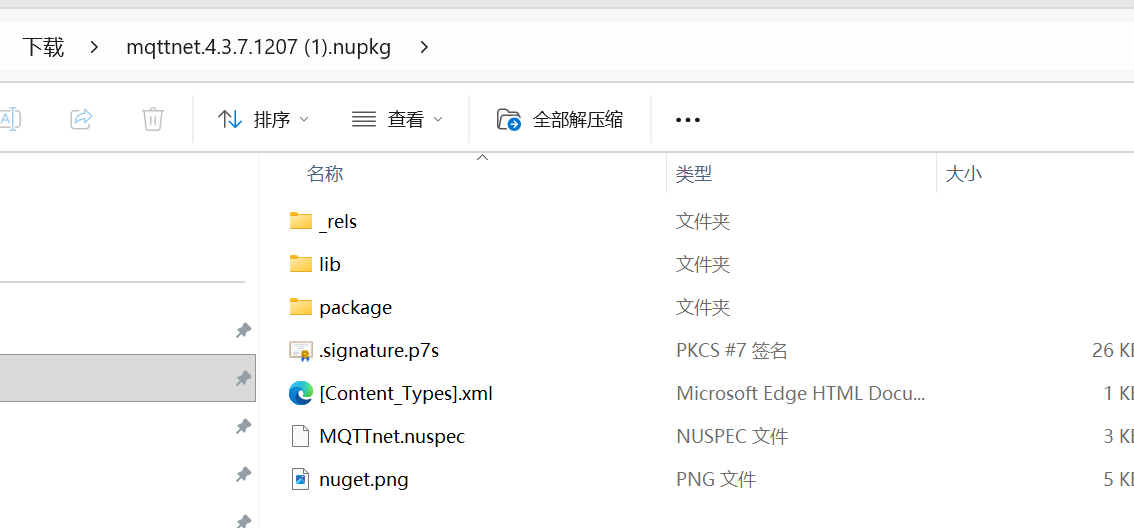This screenshot has height=528, width=1134.
Task: Click the Rename toolbar icon
Action: 9,119
